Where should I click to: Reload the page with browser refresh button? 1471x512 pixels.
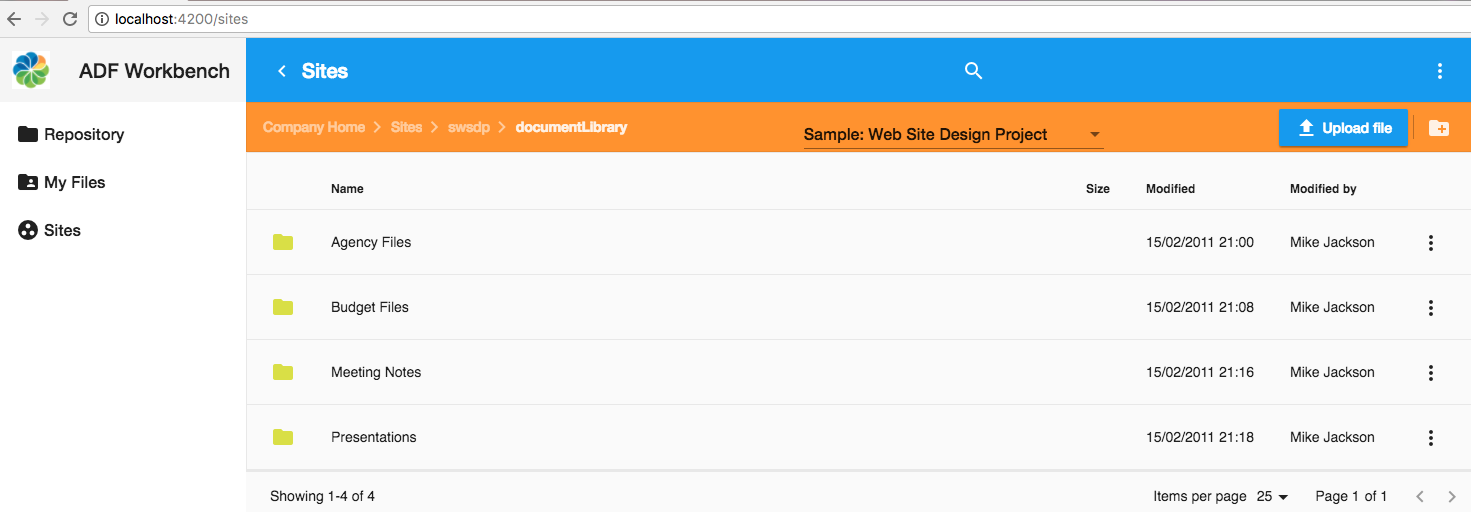[x=69, y=19]
